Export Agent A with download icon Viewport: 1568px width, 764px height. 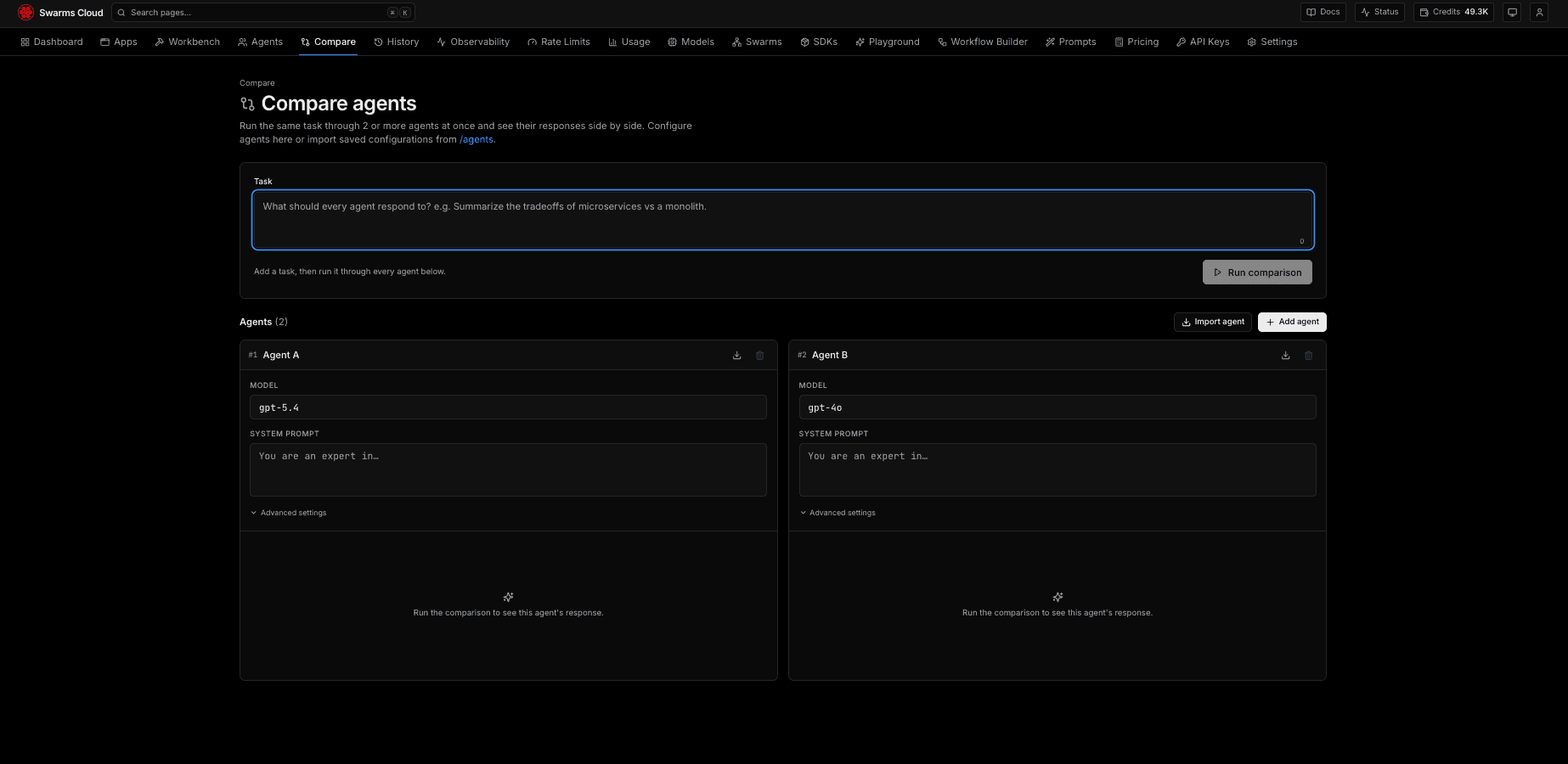point(737,356)
